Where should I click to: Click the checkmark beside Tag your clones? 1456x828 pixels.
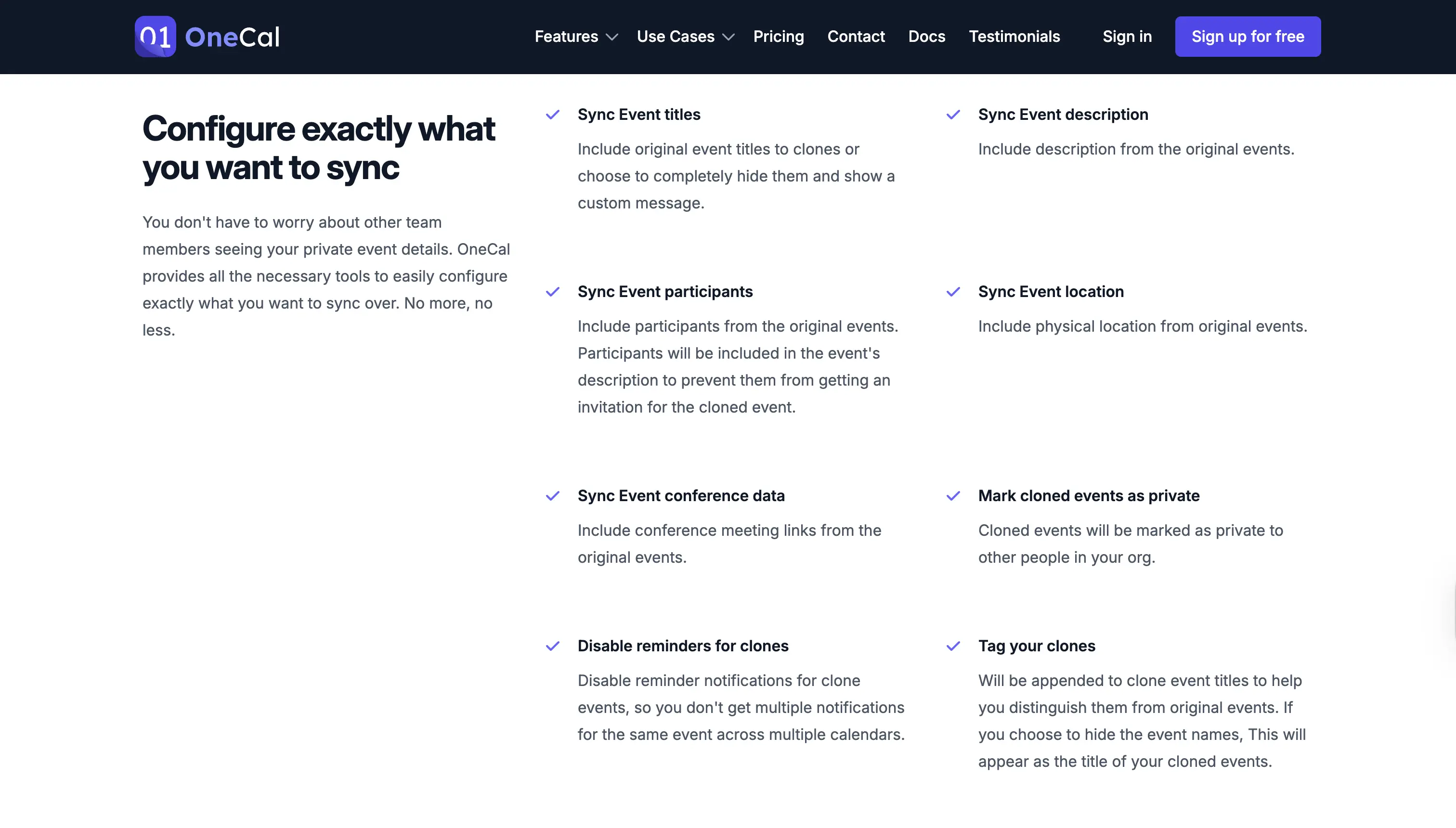pos(953,647)
